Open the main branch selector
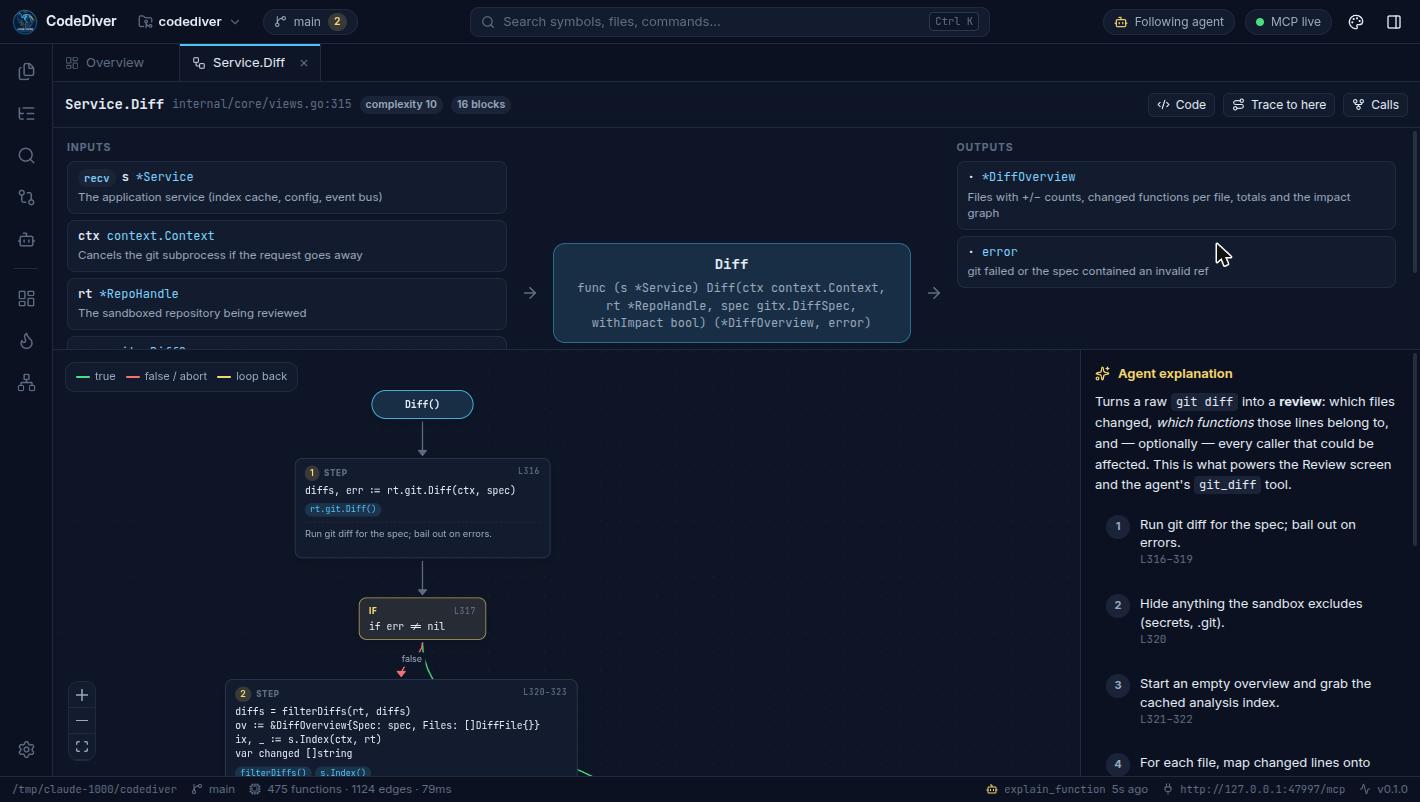Image resolution: width=1420 pixels, height=802 pixels. 310,22
